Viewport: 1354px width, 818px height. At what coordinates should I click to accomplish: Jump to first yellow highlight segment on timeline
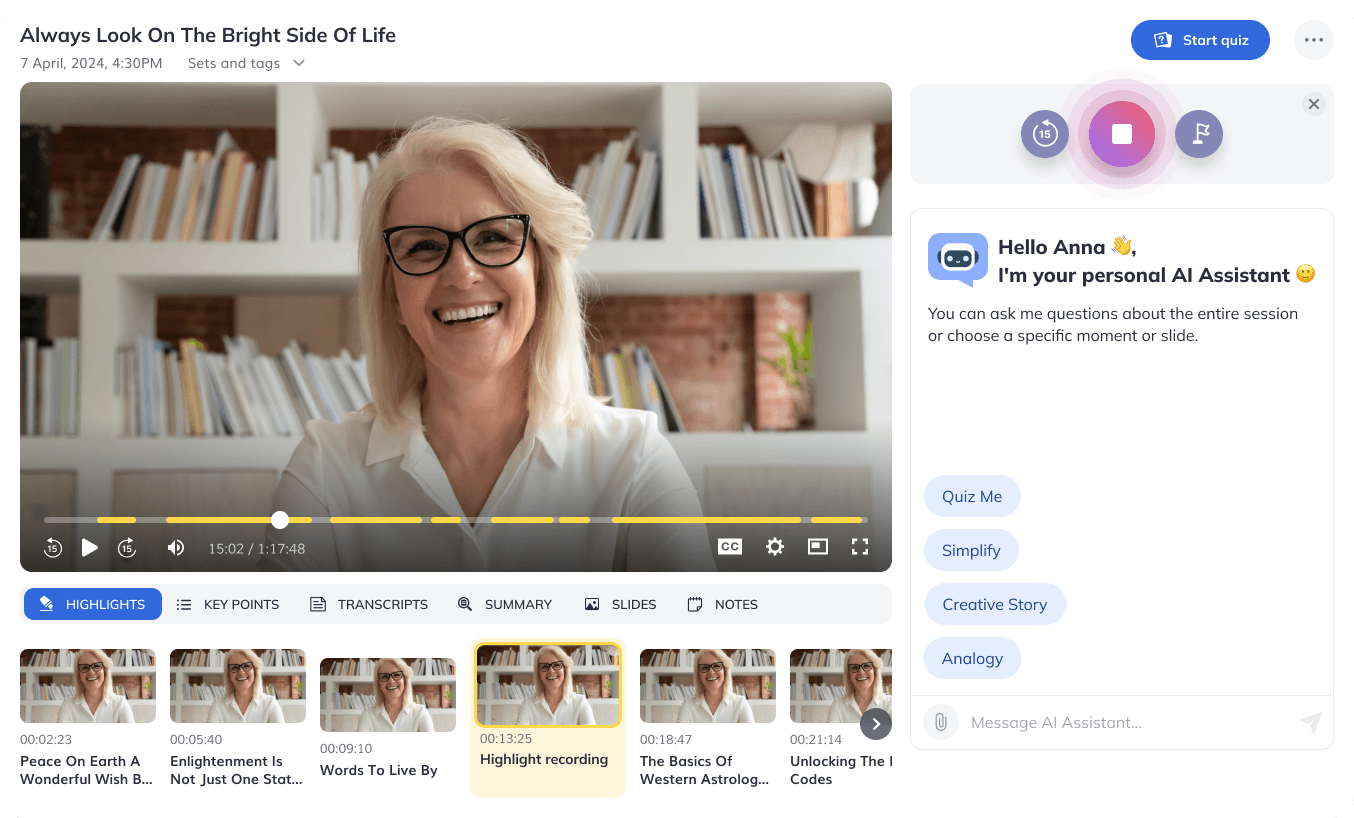[x=116, y=520]
